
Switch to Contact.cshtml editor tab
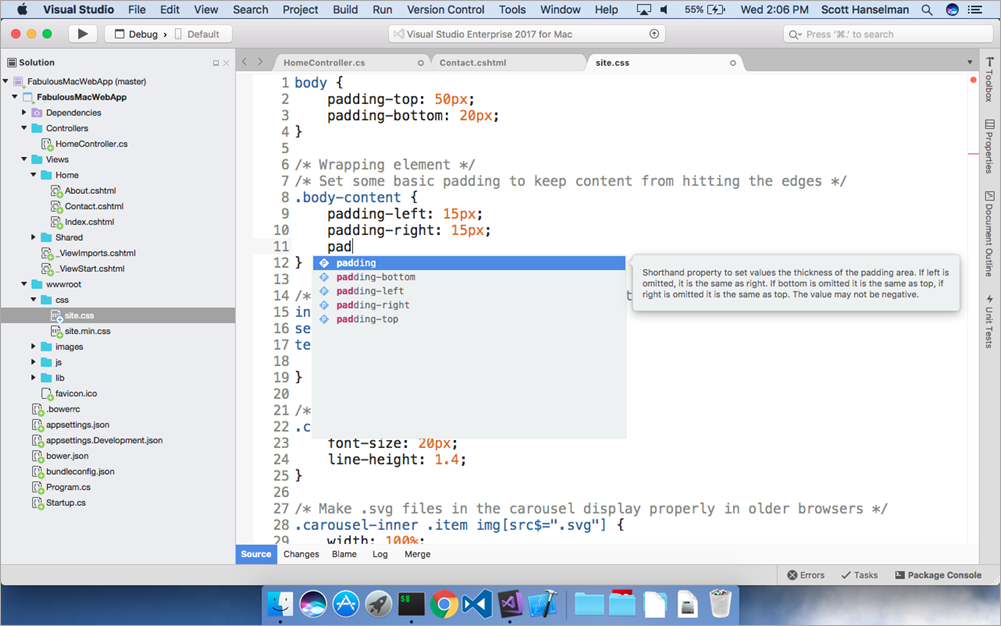tap(473, 63)
